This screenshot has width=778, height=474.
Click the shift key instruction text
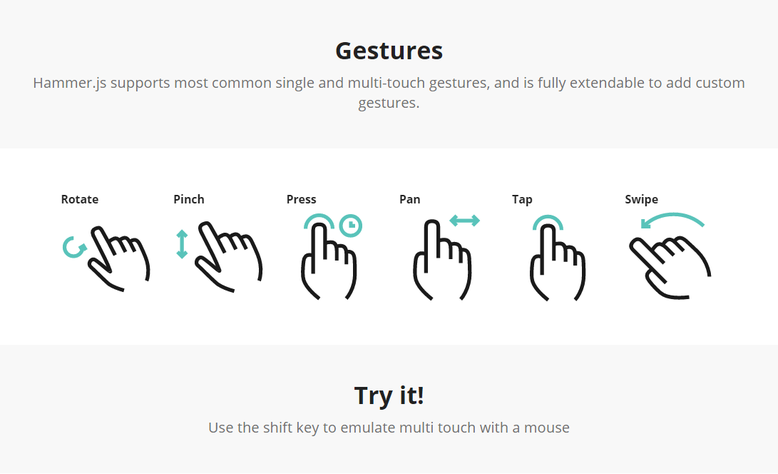389,427
